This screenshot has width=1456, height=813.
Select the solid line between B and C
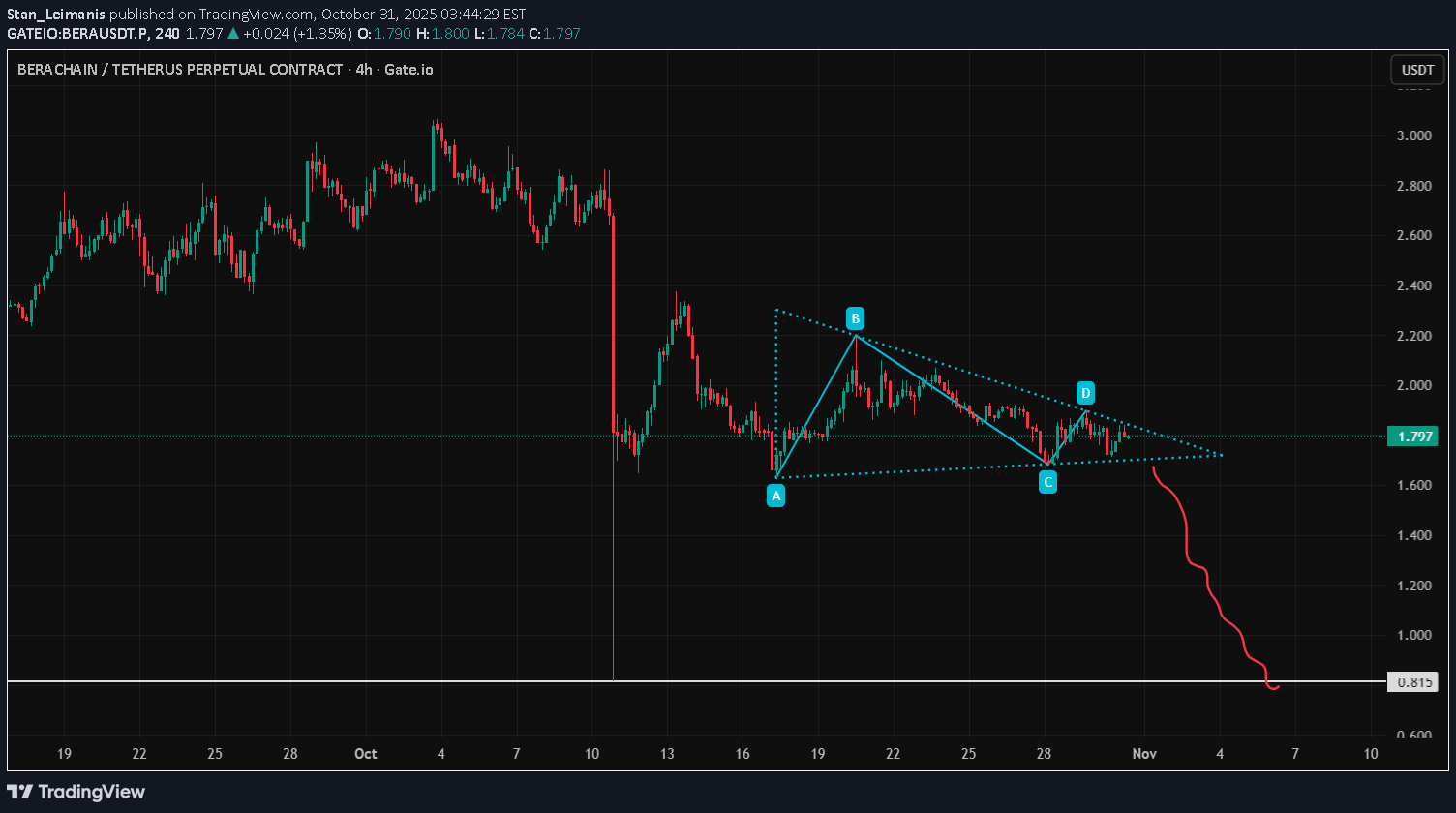[949, 398]
